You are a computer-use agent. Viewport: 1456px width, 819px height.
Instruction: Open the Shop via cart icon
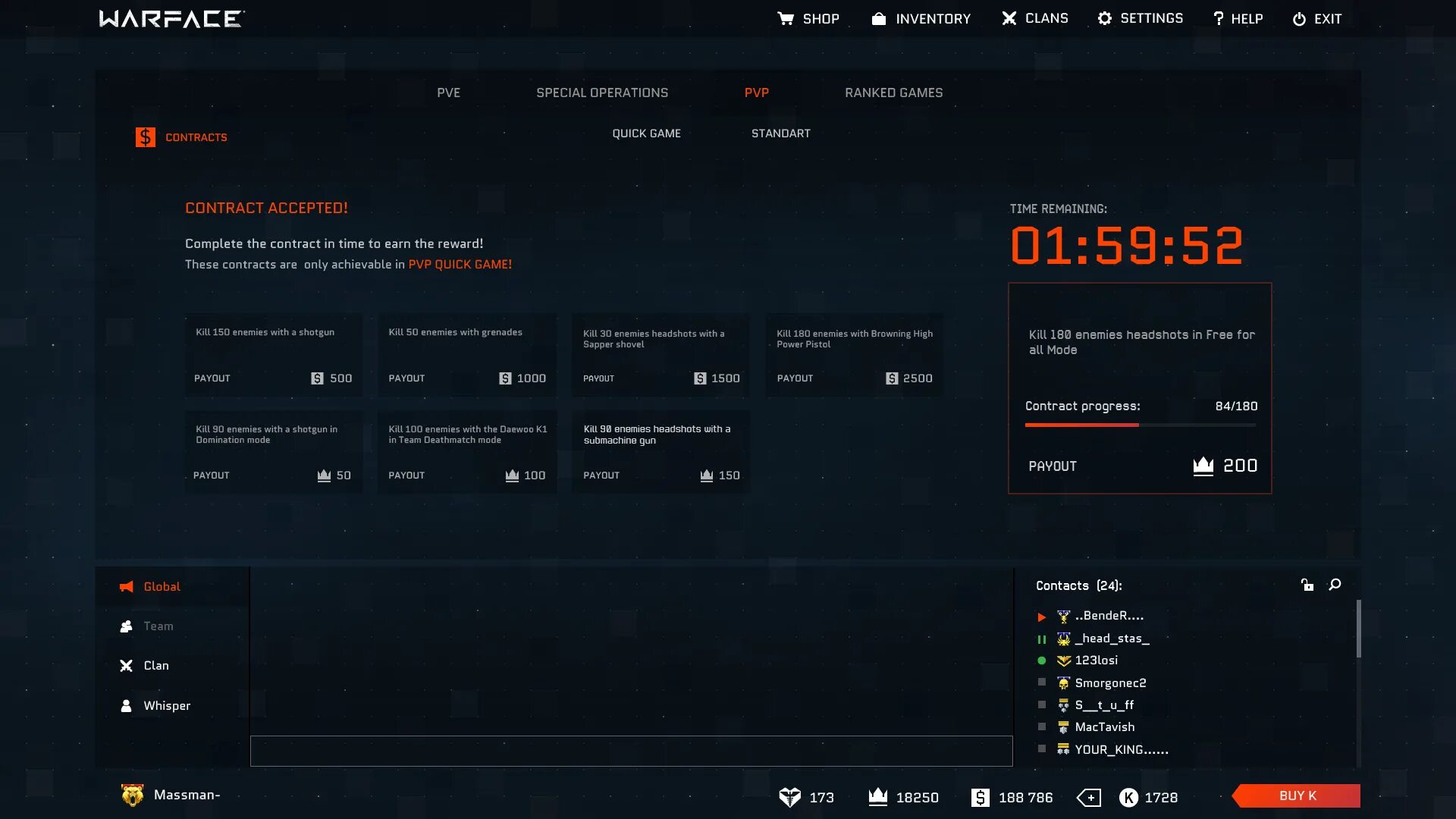point(786,19)
